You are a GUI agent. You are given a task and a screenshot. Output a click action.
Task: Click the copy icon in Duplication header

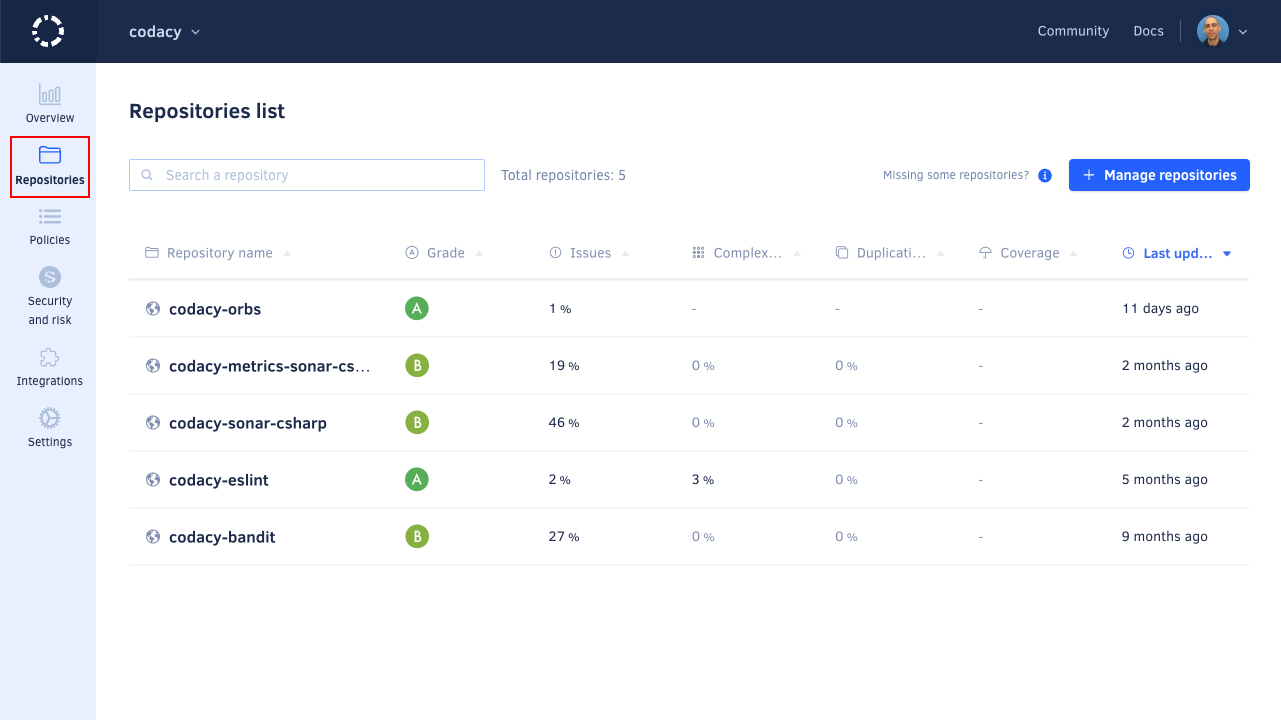[842, 253]
